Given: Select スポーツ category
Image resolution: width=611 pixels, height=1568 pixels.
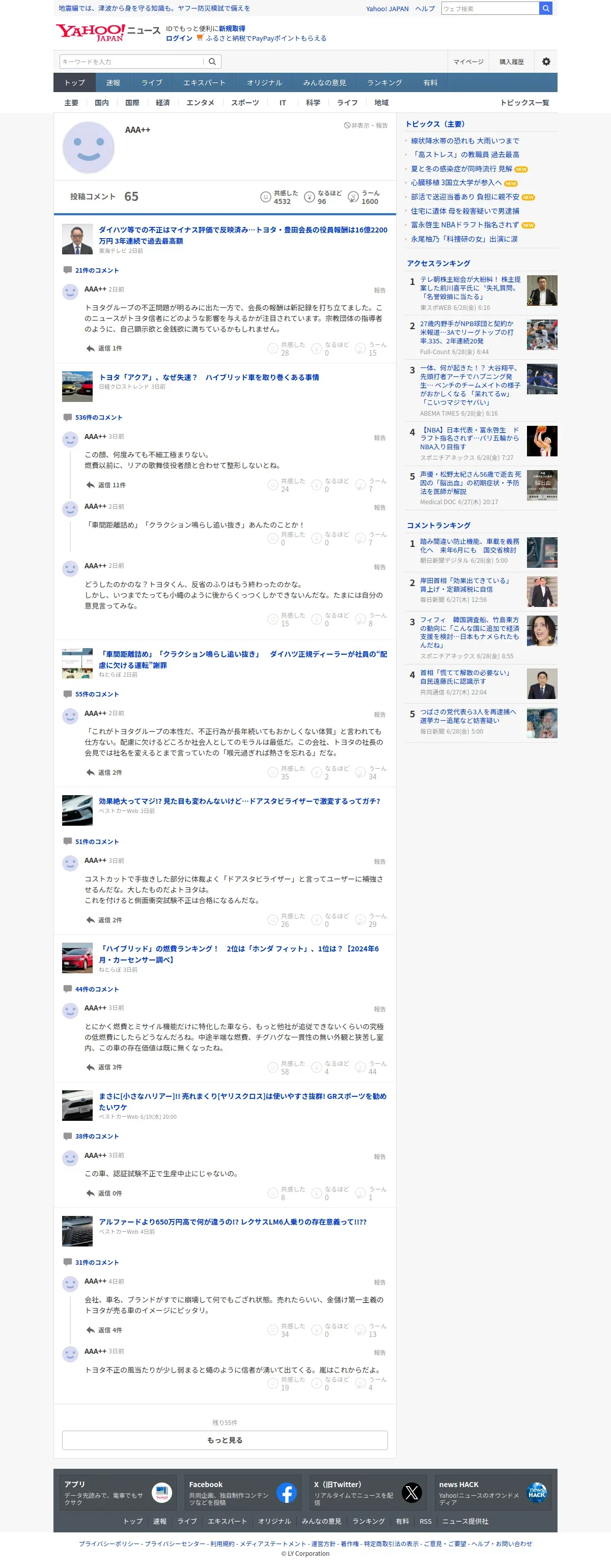Looking at the screenshot, I should click(x=245, y=103).
